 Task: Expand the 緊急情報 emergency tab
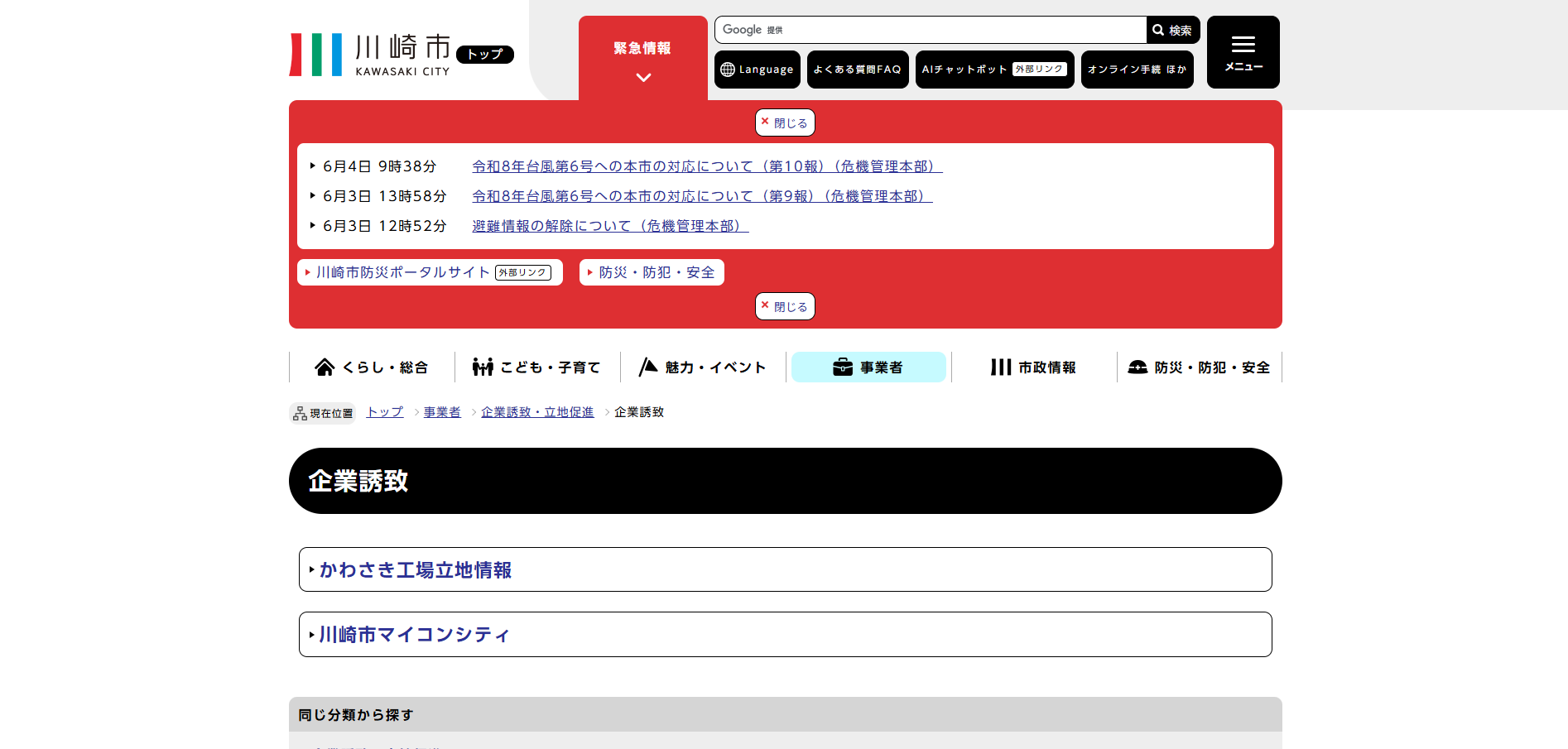click(x=643, y=58)
